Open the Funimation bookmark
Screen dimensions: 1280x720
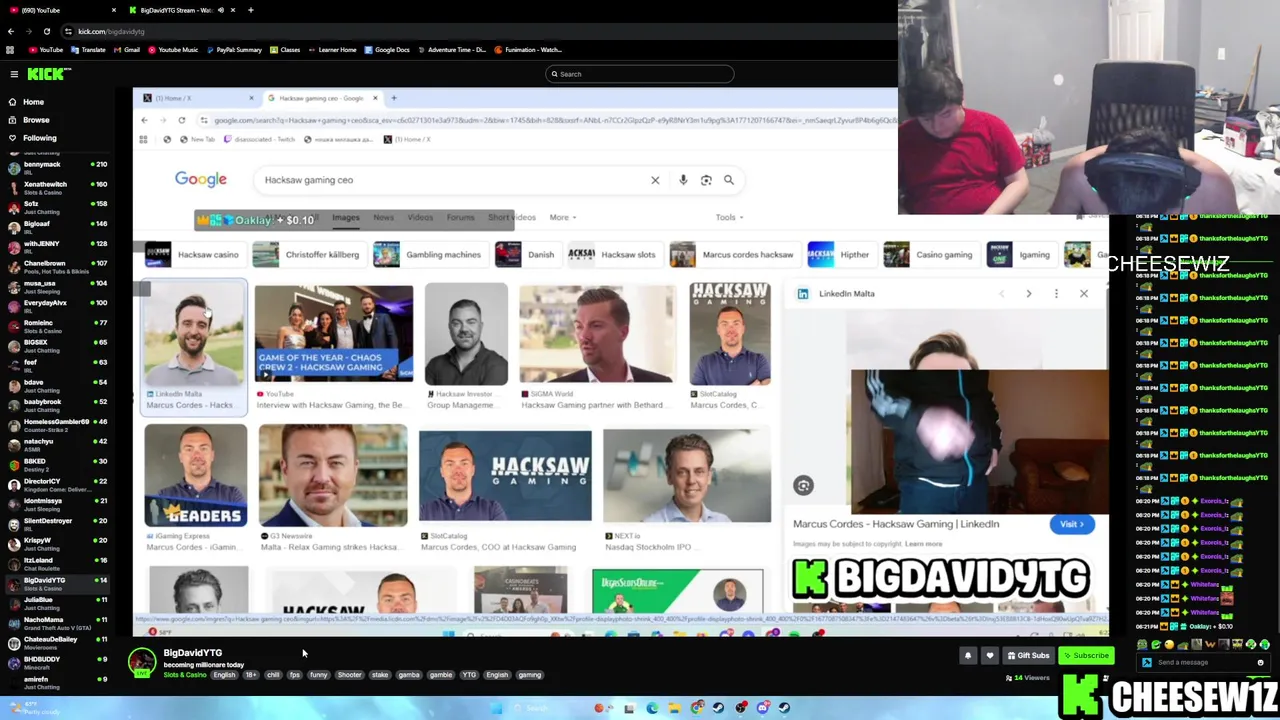tap(528, 50)
